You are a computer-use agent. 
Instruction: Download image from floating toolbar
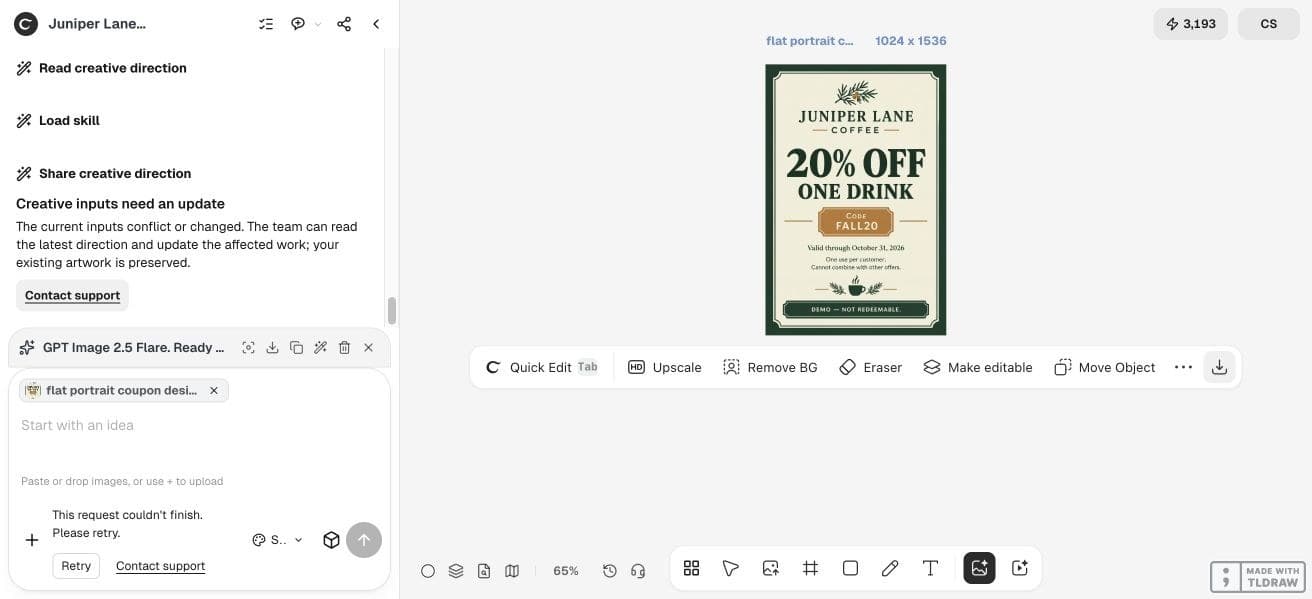pyautogui.click(x=1219, y=368)
